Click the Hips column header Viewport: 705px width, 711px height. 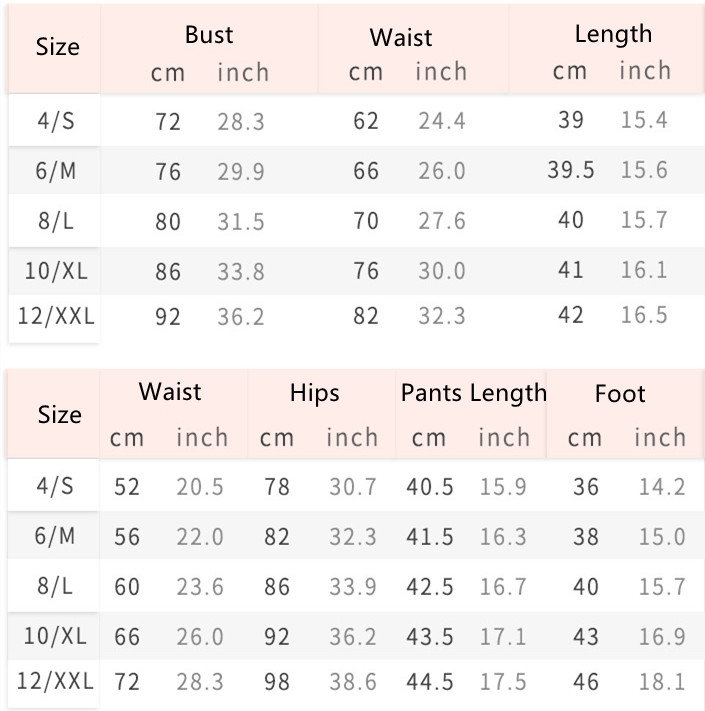(x=315, y=393)
